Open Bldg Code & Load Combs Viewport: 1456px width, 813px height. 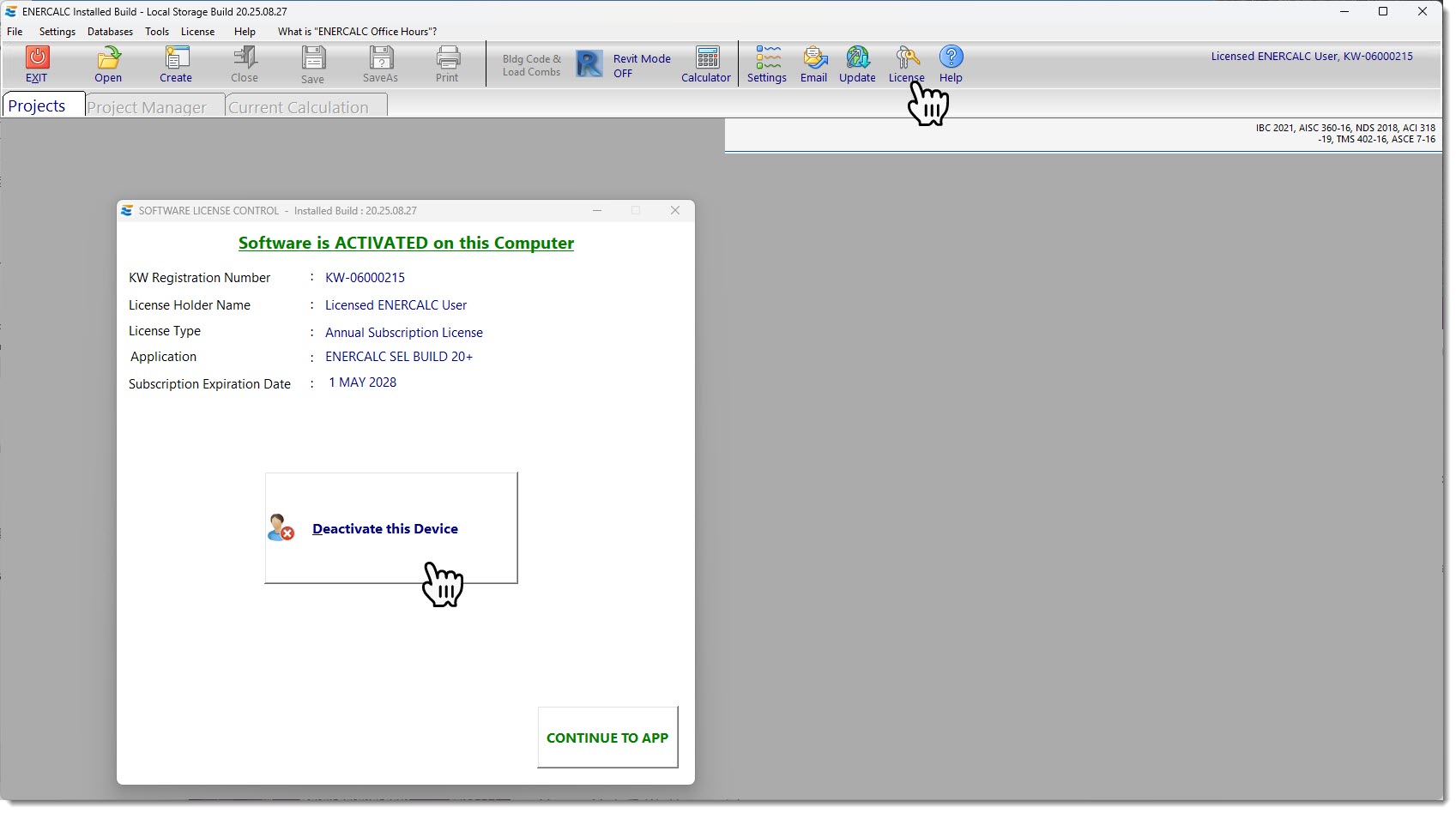[531, 65]
